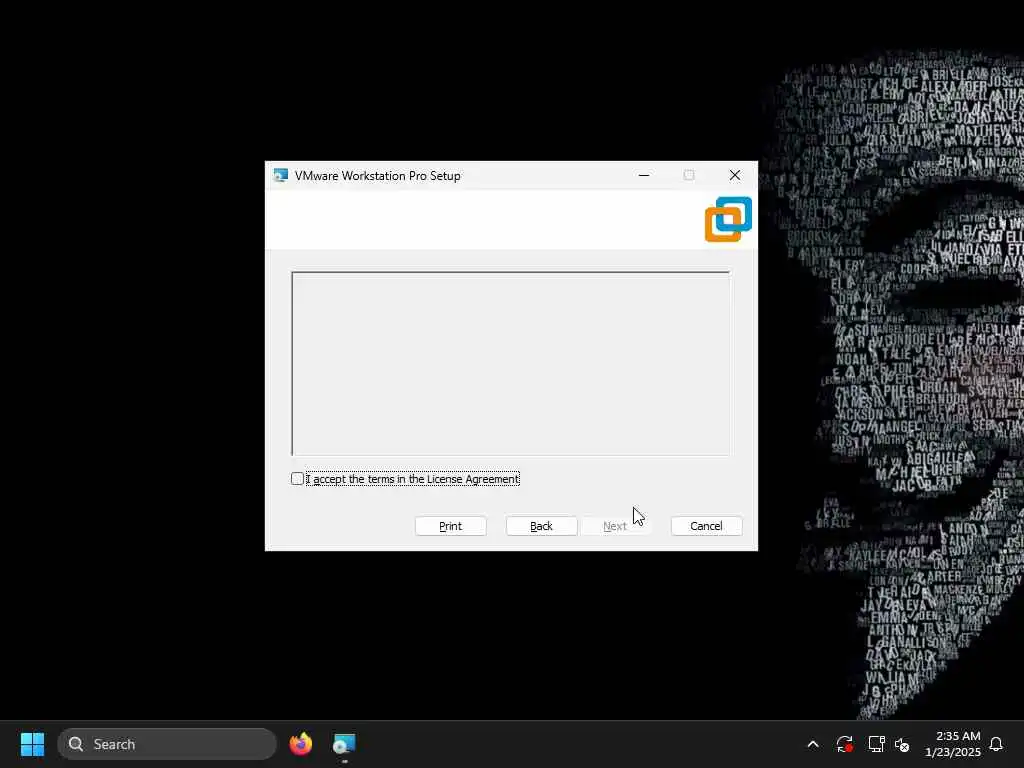The width and height of the screenshot is (1024, 768).
Task: Close the VMware setup window
Action: pyautogui.click(x=735, y=176)
